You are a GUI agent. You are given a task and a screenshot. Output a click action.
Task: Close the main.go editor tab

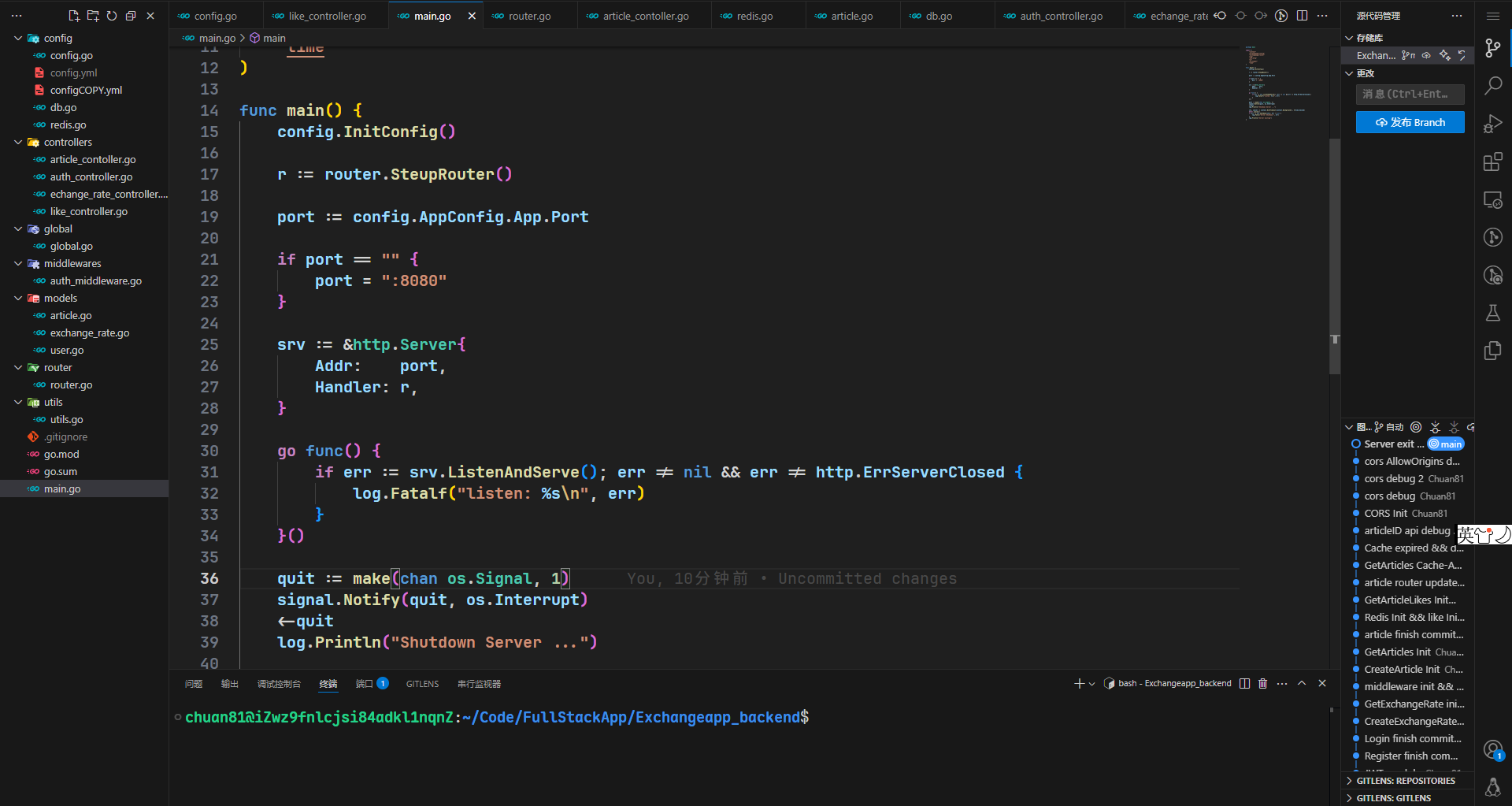tap(472, 16)
